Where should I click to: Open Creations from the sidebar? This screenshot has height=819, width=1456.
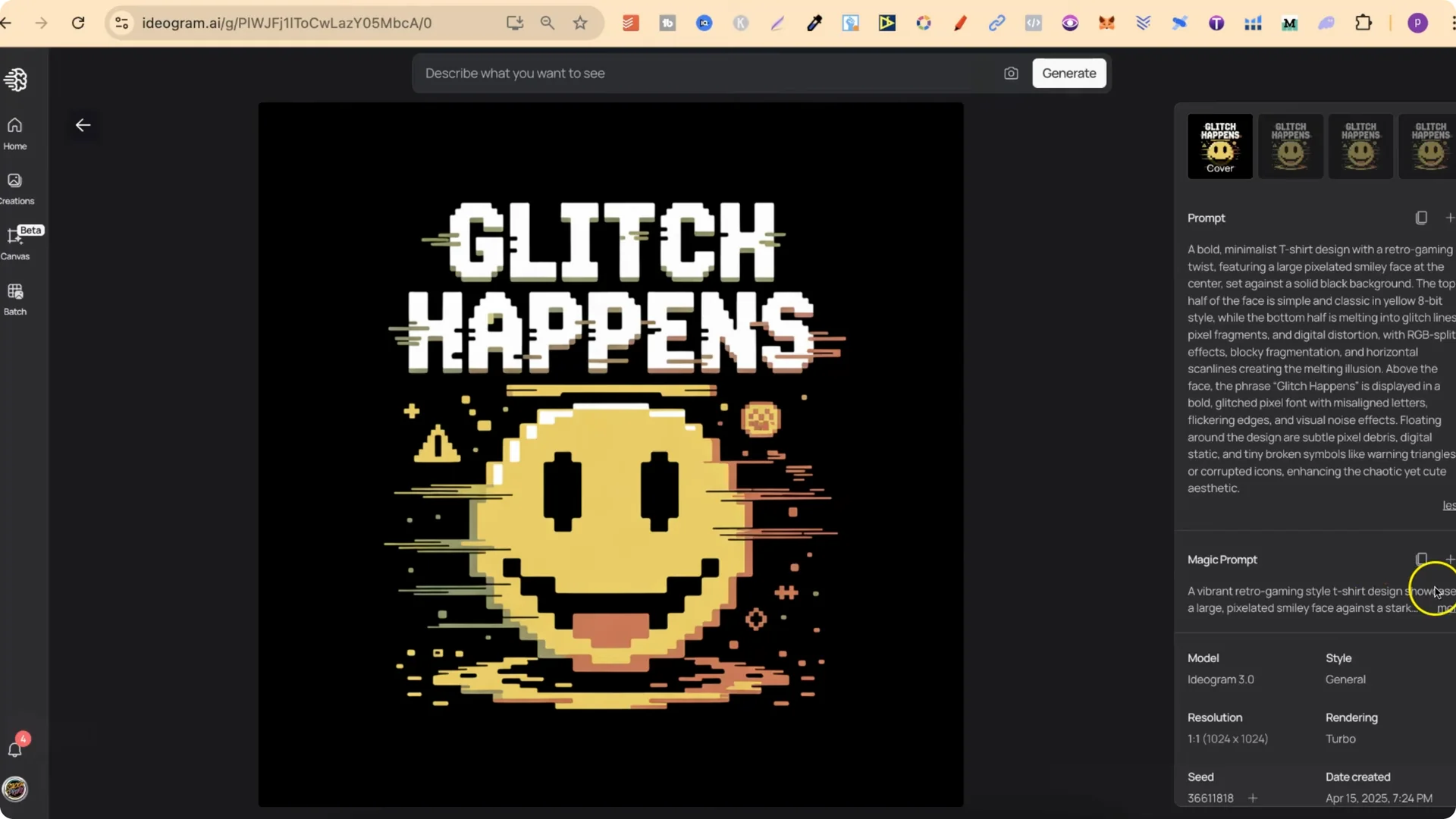point(15,188)
